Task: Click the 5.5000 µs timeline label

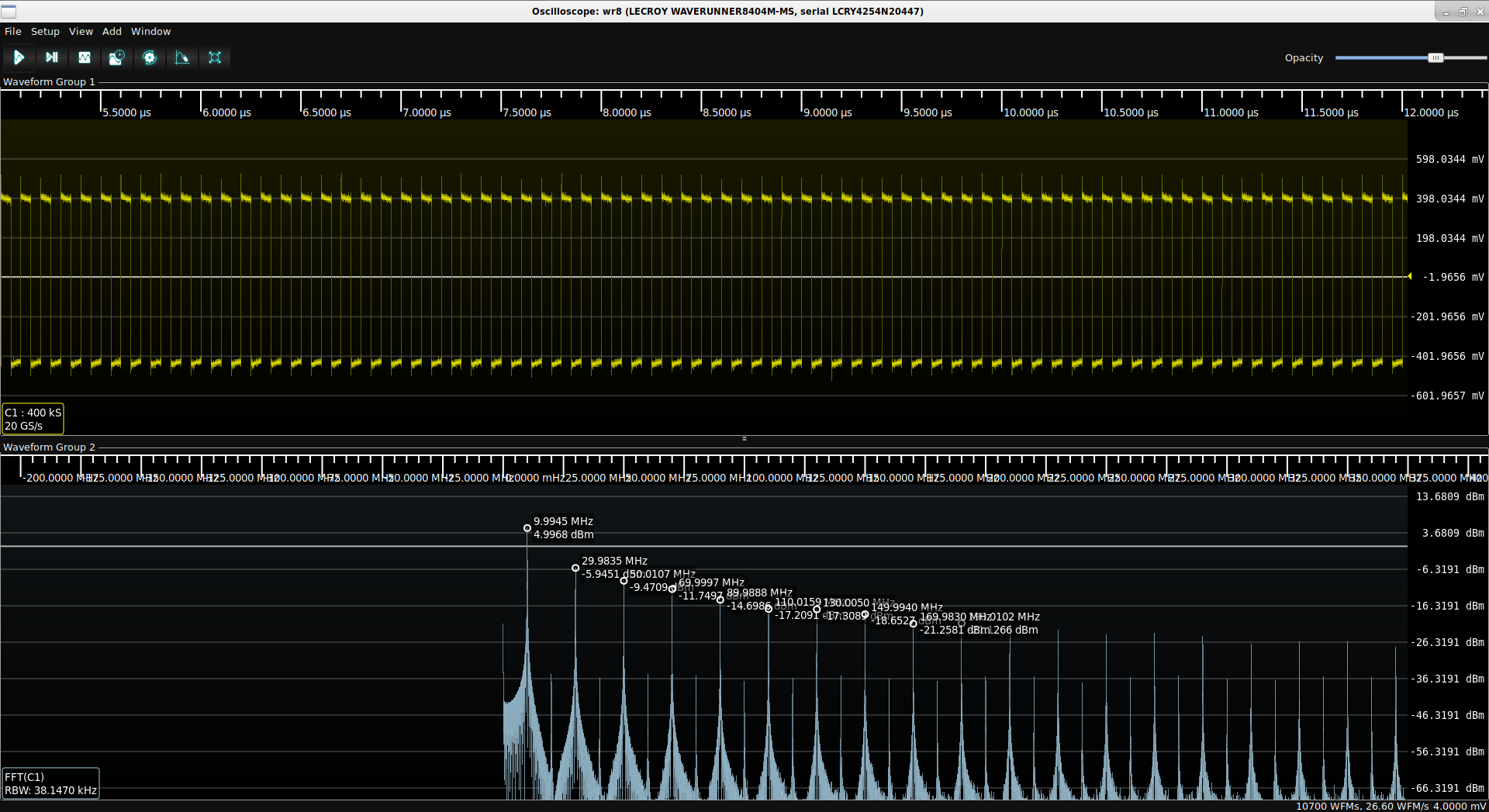Action: click(x=127, y=113)
